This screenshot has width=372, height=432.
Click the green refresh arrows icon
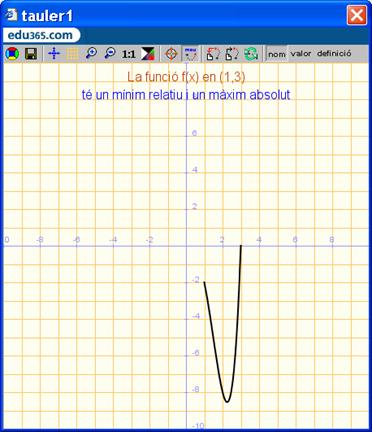(x=251, y=54)
